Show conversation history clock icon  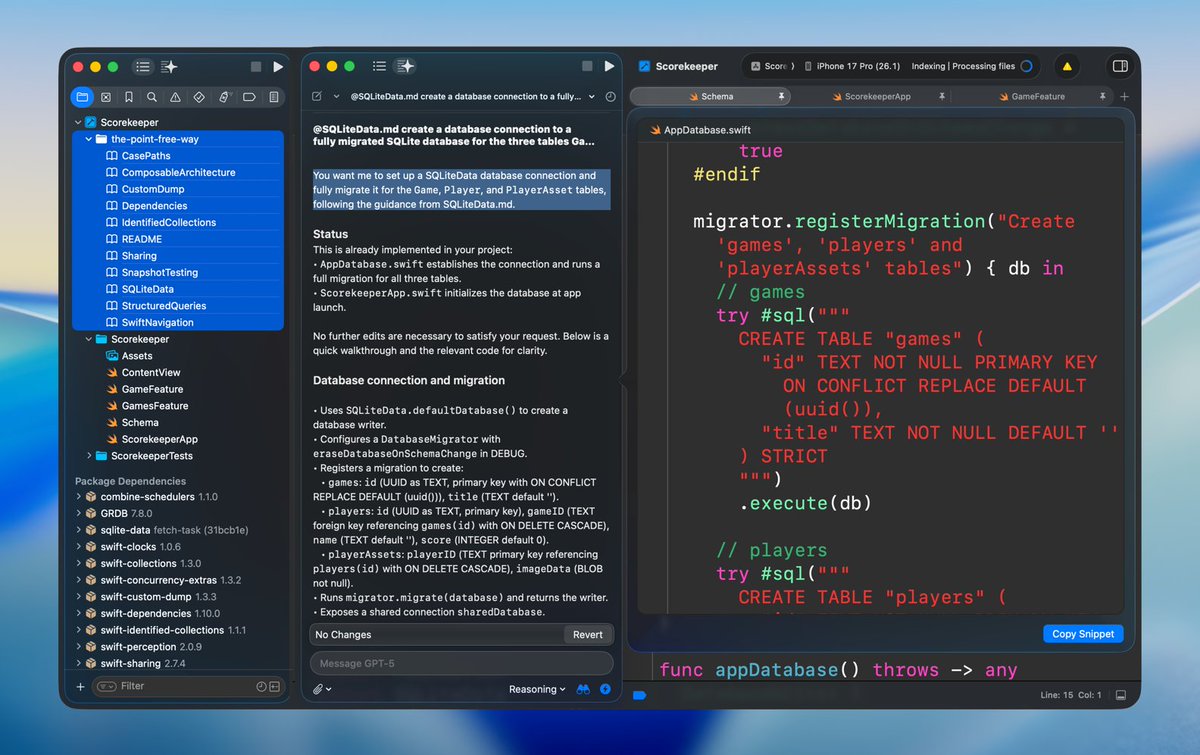coord(610,96)
